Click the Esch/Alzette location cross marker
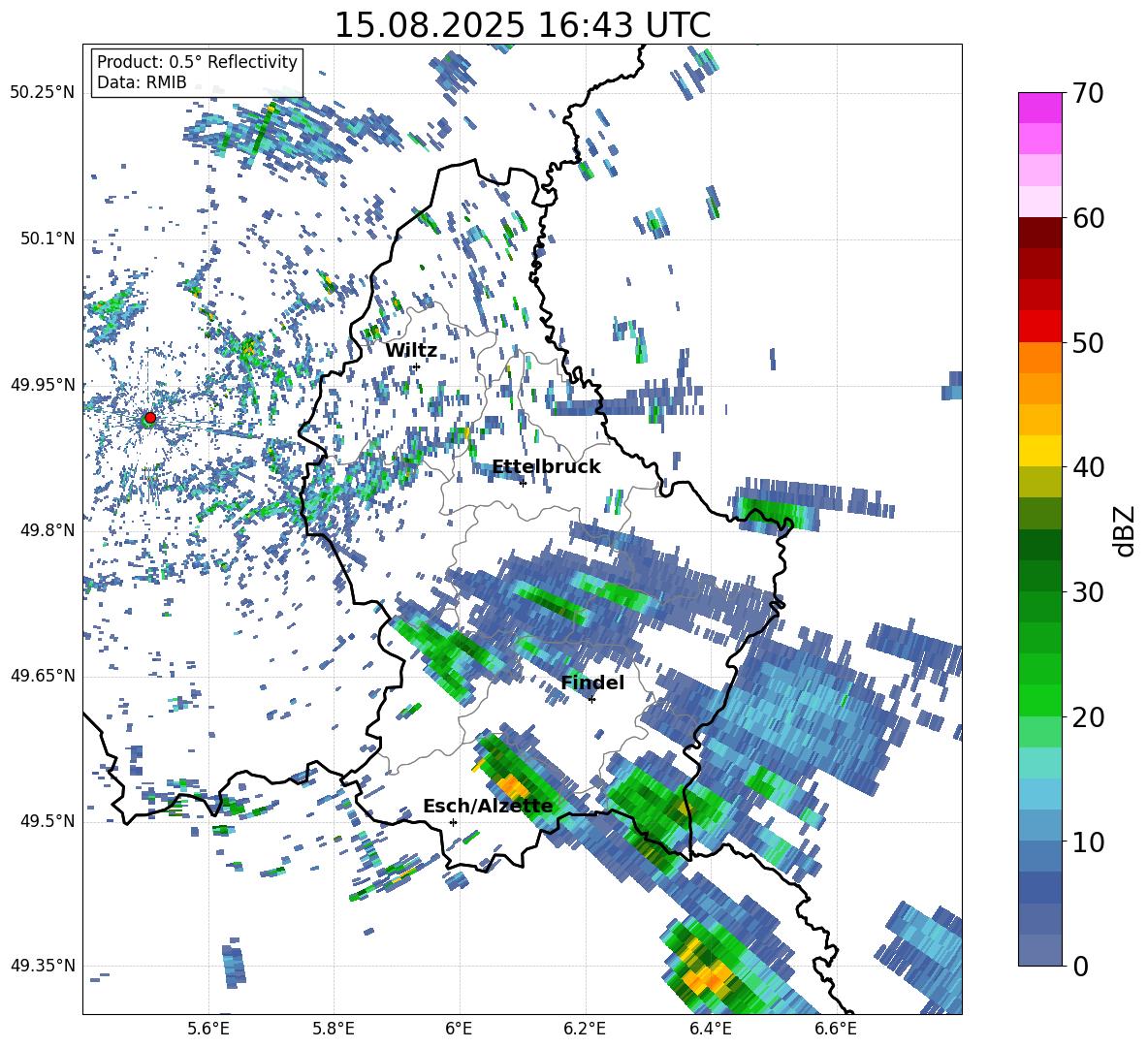 [x=453, y=822]
